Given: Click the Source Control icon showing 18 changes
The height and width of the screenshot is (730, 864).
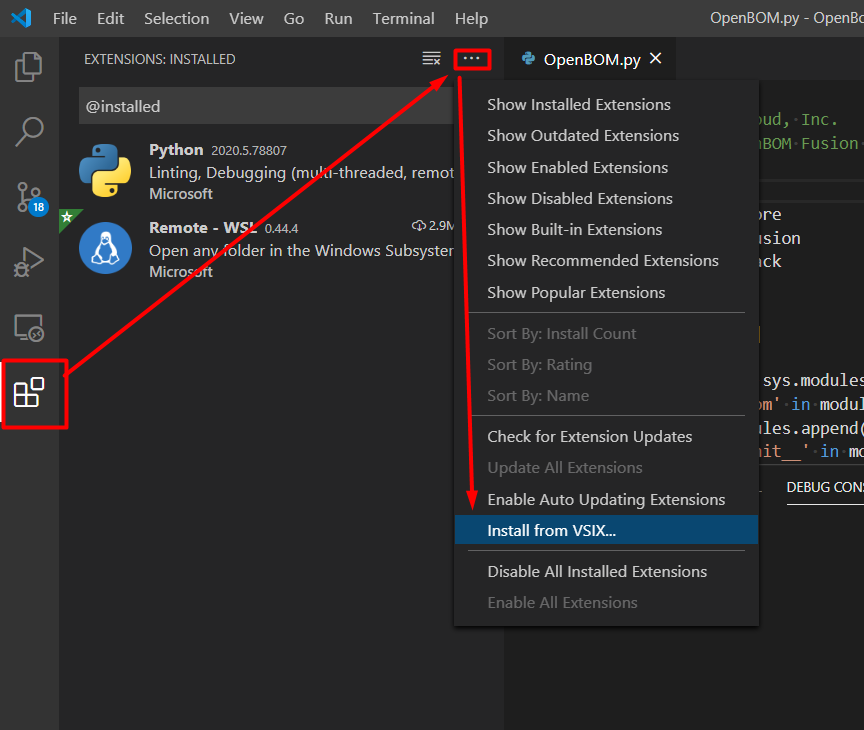Looking at the screenshot, I should click(28, 198).
